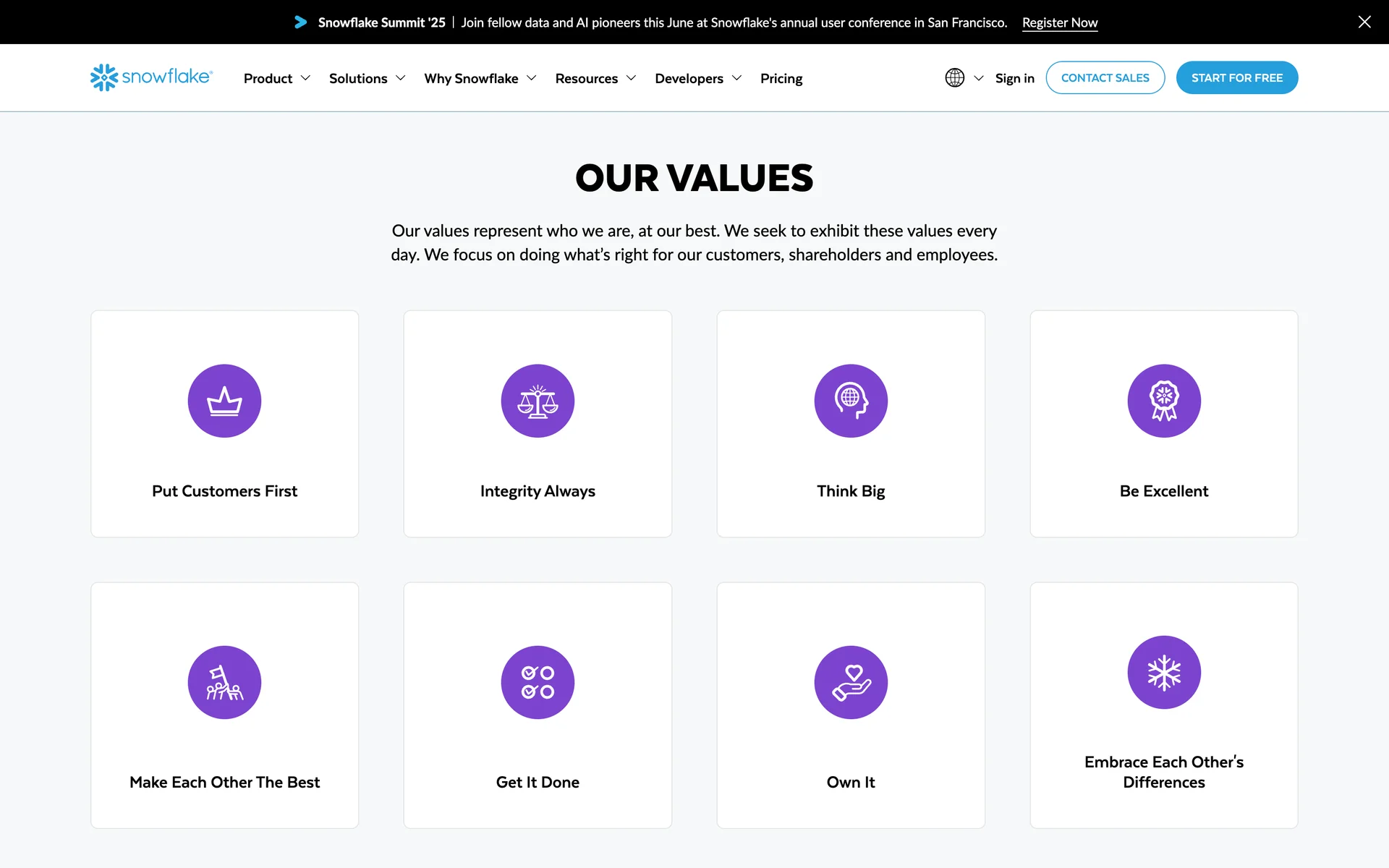The image size is (1389, 868).
Task: Expand the Solutions navigation dropdown
Action: (367, 78)
